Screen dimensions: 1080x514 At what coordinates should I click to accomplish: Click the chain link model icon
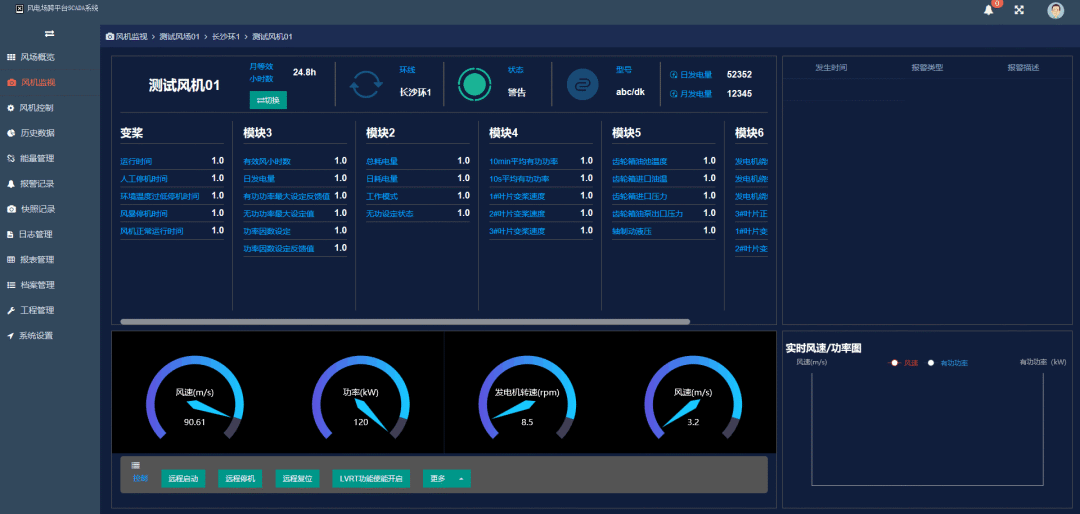tap(583, 85)
